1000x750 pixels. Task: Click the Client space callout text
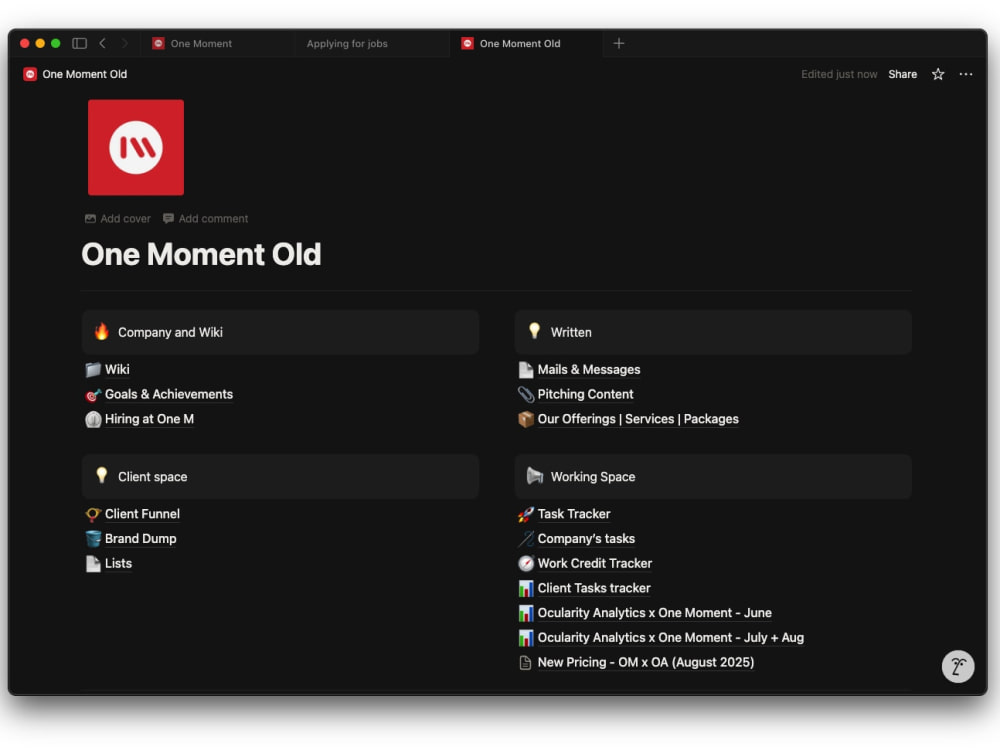pos(152,476)
